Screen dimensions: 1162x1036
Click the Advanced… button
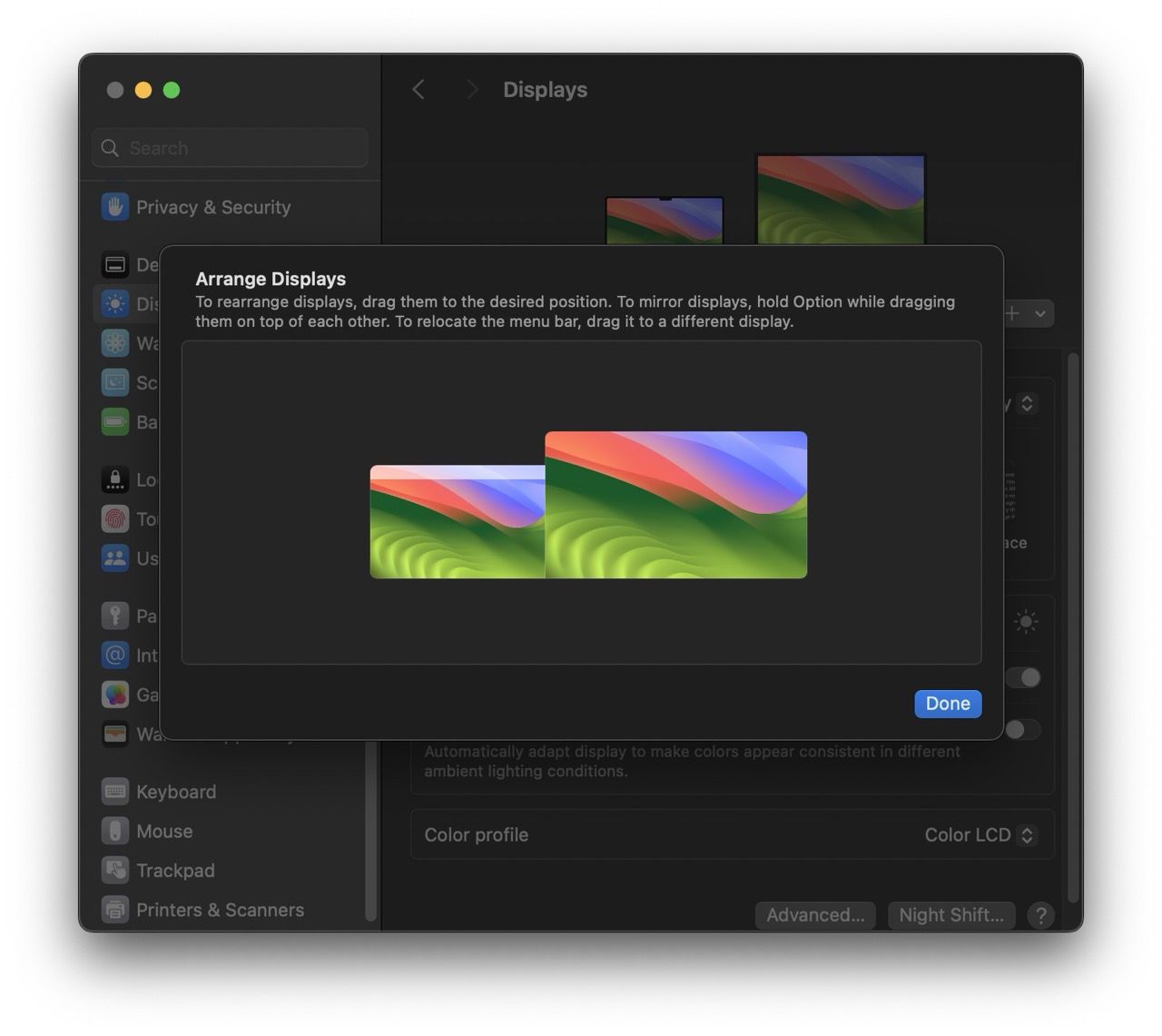point(815,914)
